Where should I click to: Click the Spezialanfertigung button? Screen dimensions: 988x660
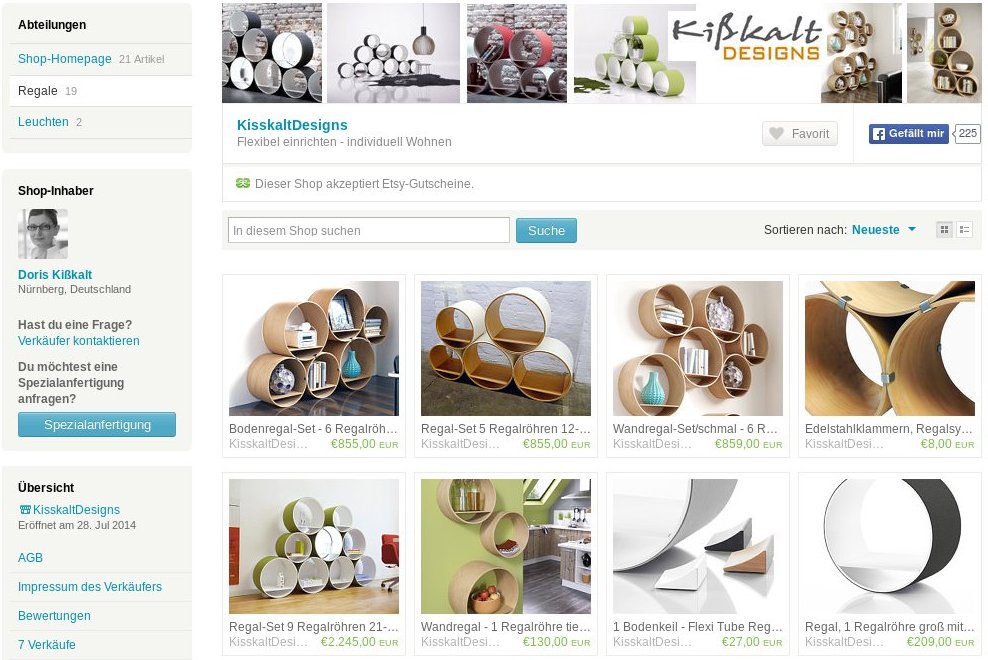point(97,425)
